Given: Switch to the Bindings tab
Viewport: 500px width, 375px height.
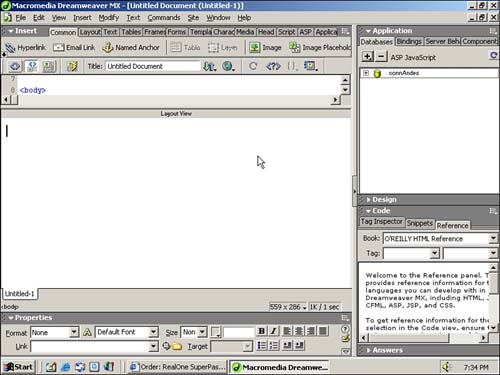Looking at the screenshot, I should click(409, 41).
